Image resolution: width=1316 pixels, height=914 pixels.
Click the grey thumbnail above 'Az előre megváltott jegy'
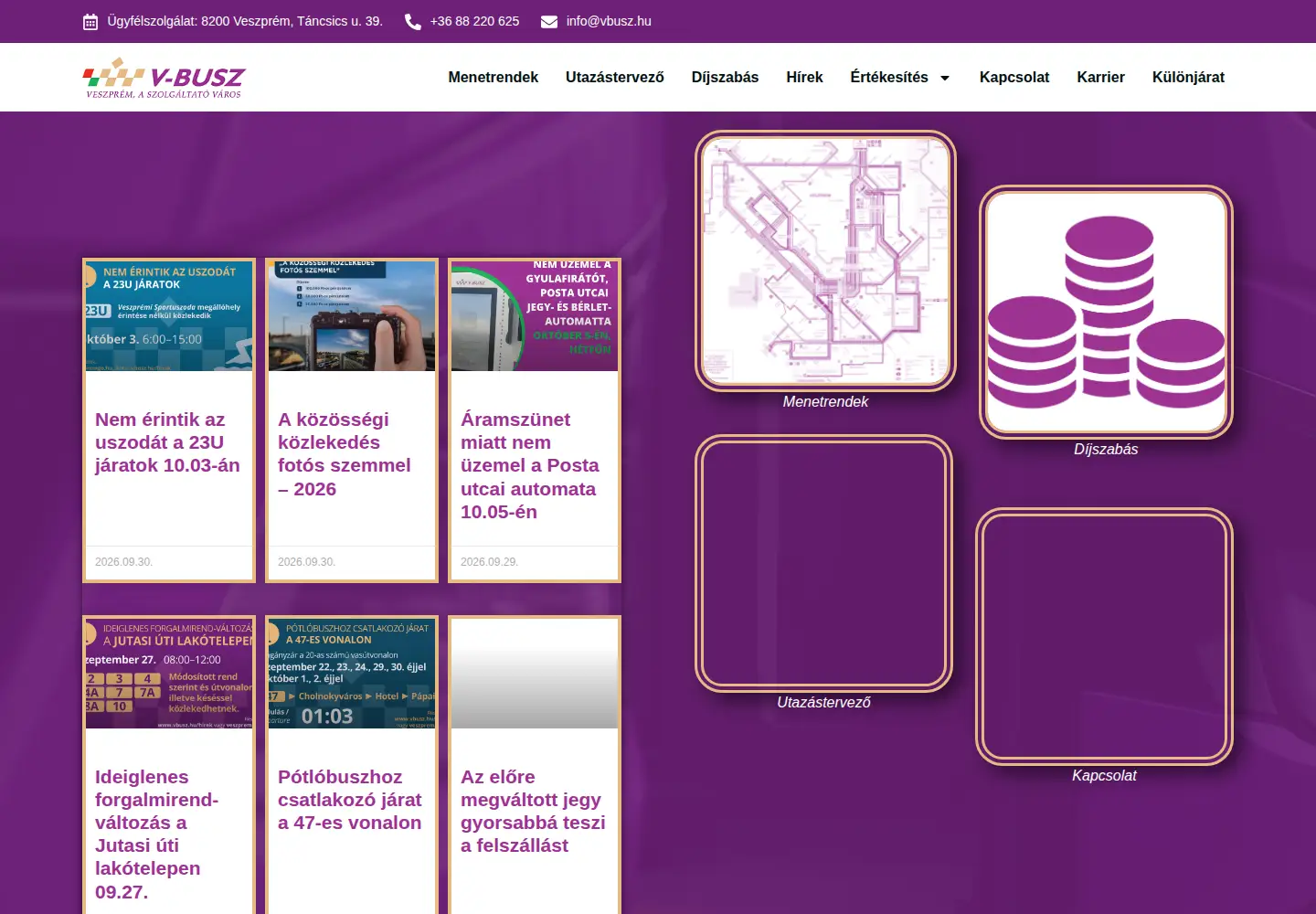click(535, 674)
